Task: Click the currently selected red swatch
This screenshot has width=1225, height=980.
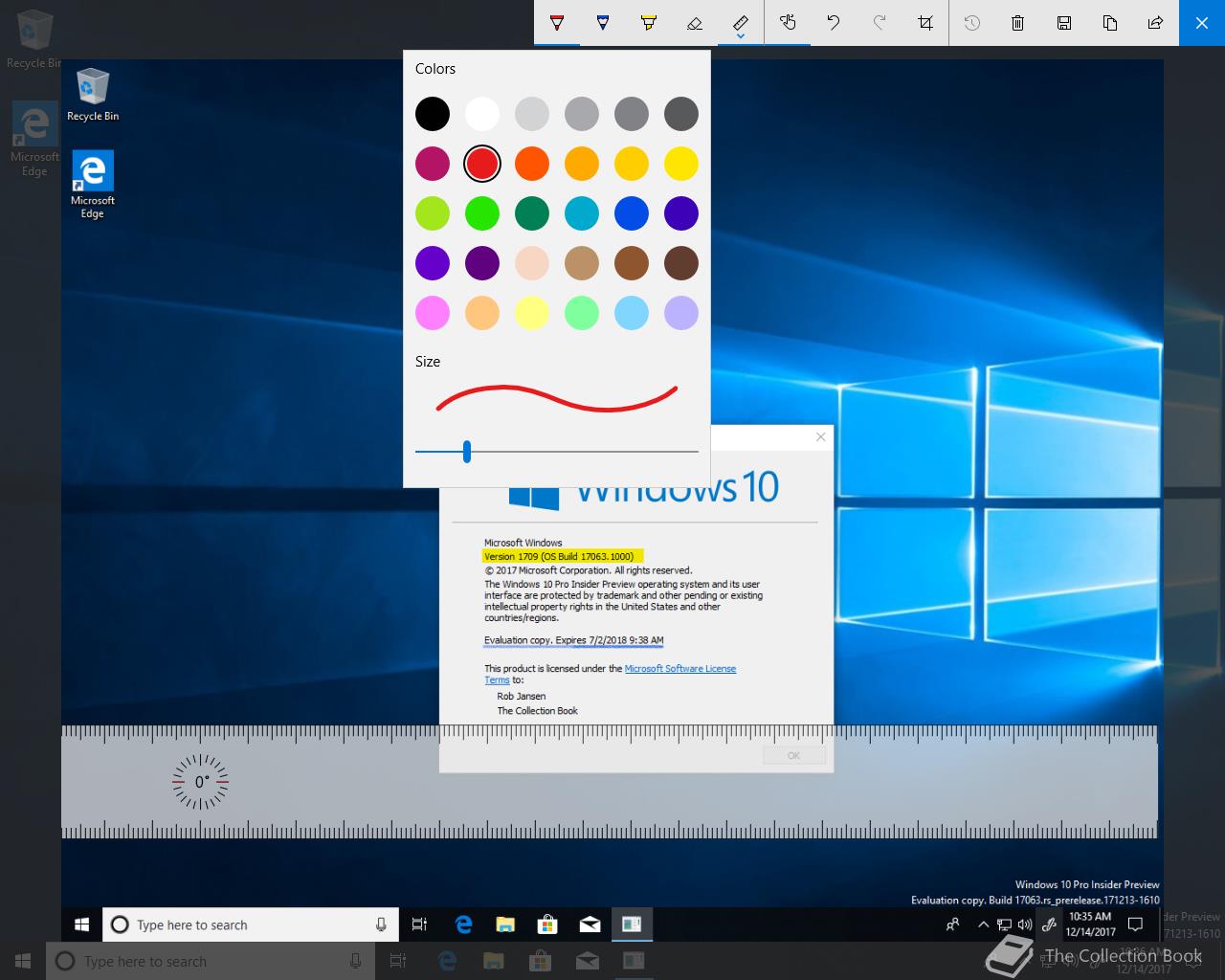Action: (482, 164)
